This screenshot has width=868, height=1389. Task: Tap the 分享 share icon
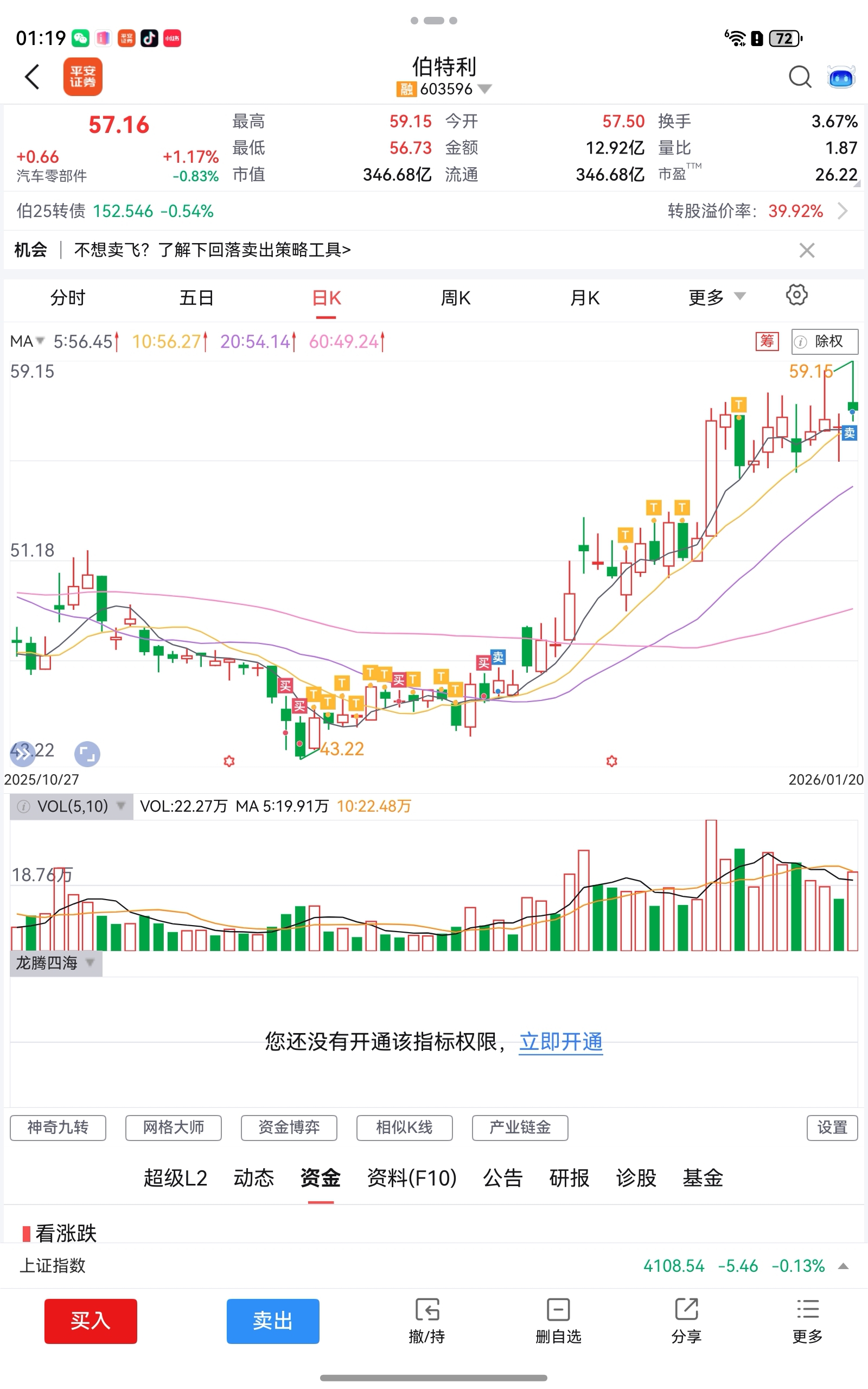click(x=686, y=1321)
